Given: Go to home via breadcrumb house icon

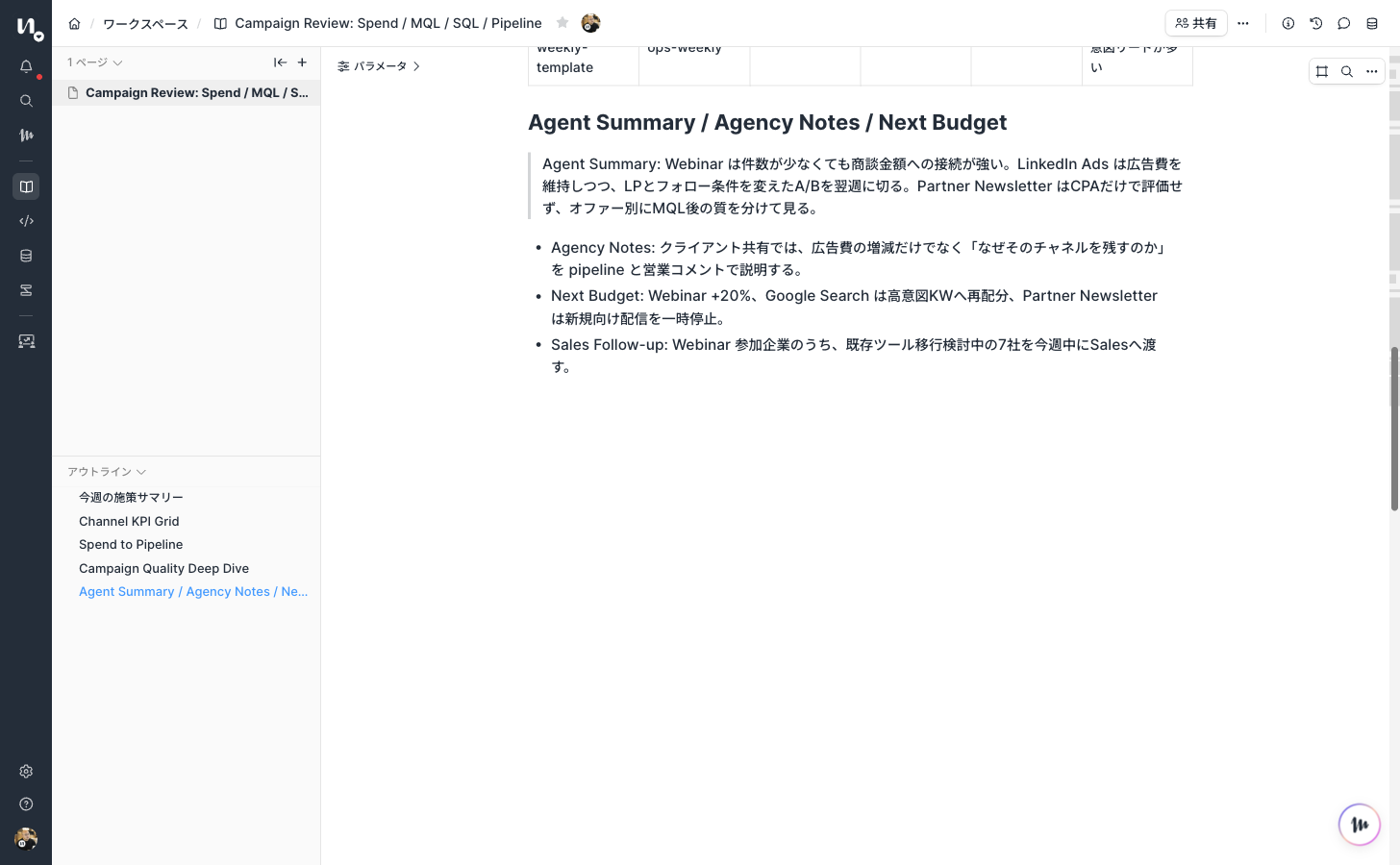Looking at the screenshot, I should tap(74, 23).
